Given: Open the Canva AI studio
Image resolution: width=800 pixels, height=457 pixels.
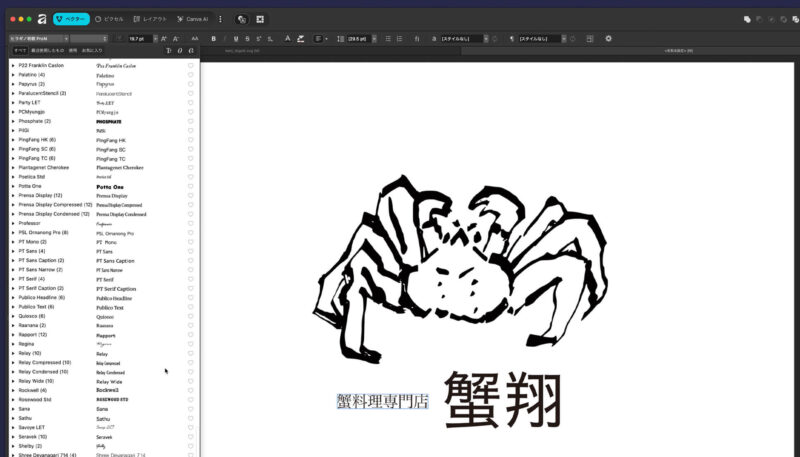Looking at the screenshot, I should (x=192, y=19).
